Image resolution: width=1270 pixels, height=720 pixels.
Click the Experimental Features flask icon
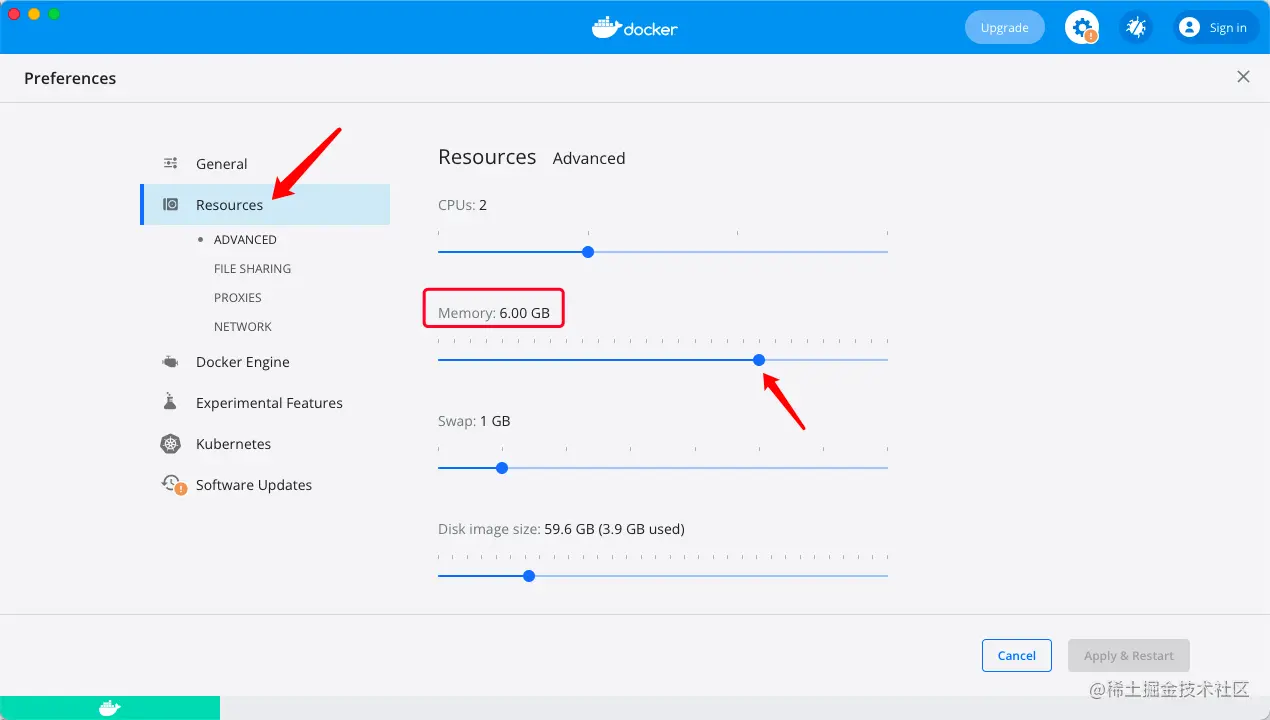tap(170, 402)
